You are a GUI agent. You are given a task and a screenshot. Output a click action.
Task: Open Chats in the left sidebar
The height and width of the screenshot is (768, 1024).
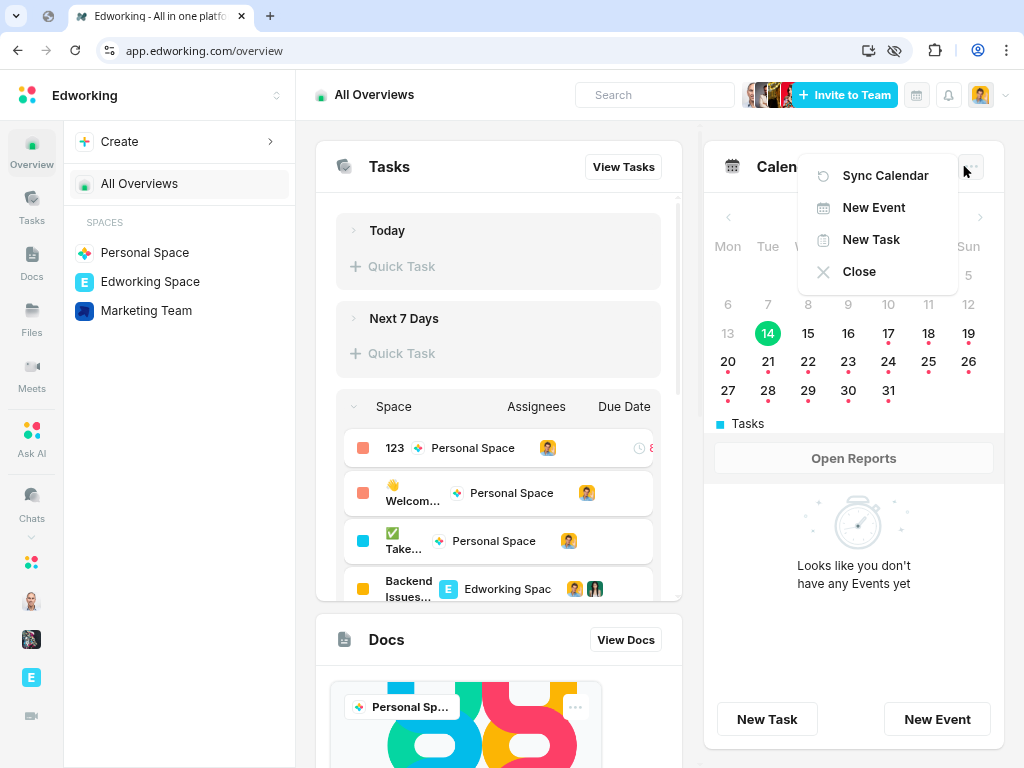[31, 503]
